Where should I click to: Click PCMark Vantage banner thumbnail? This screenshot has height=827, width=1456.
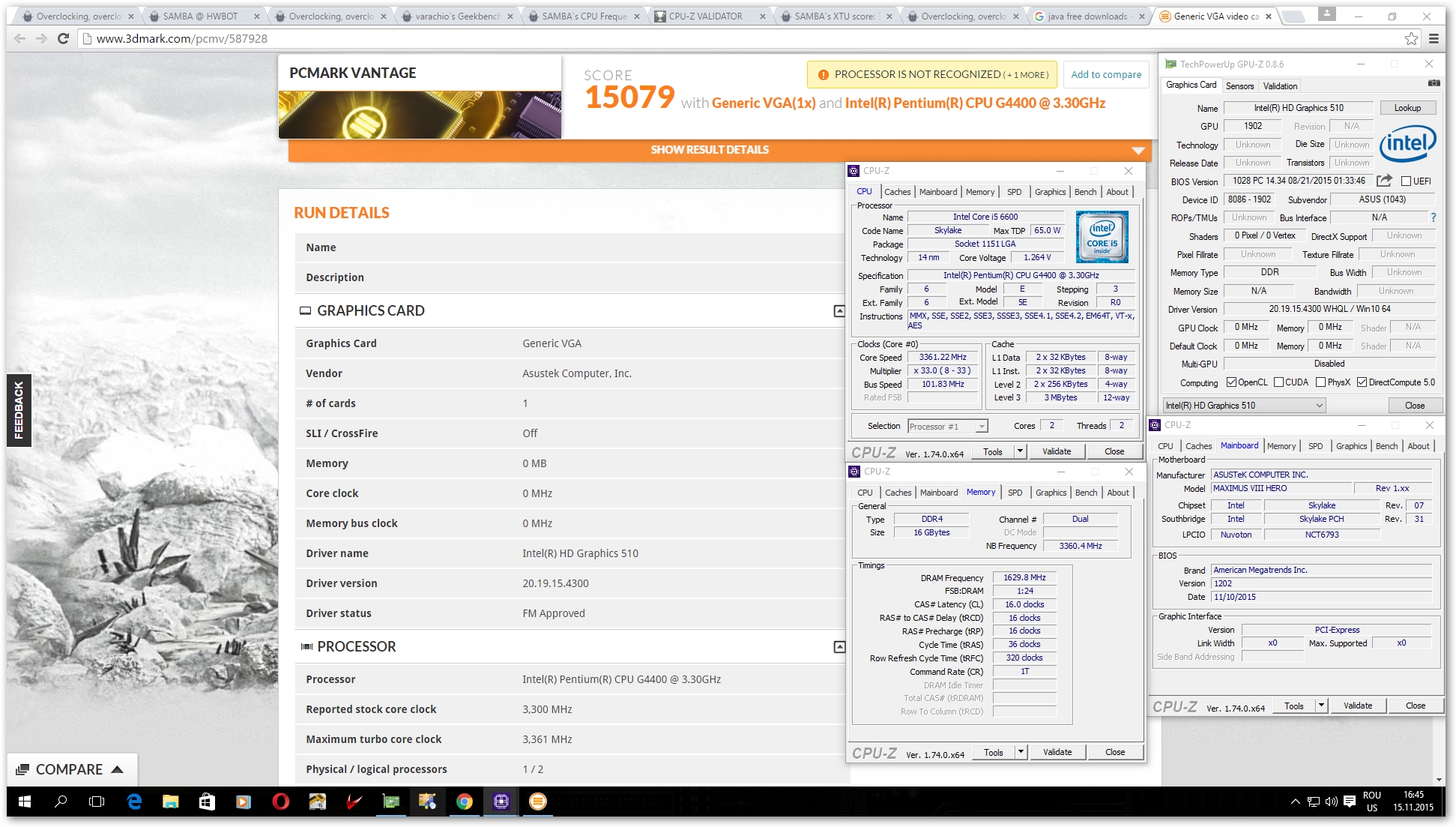pos(420,115)
